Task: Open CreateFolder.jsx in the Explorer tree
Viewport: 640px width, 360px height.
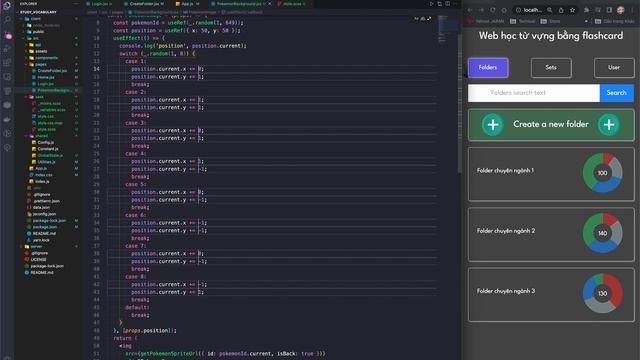Action: coord(49,71)
